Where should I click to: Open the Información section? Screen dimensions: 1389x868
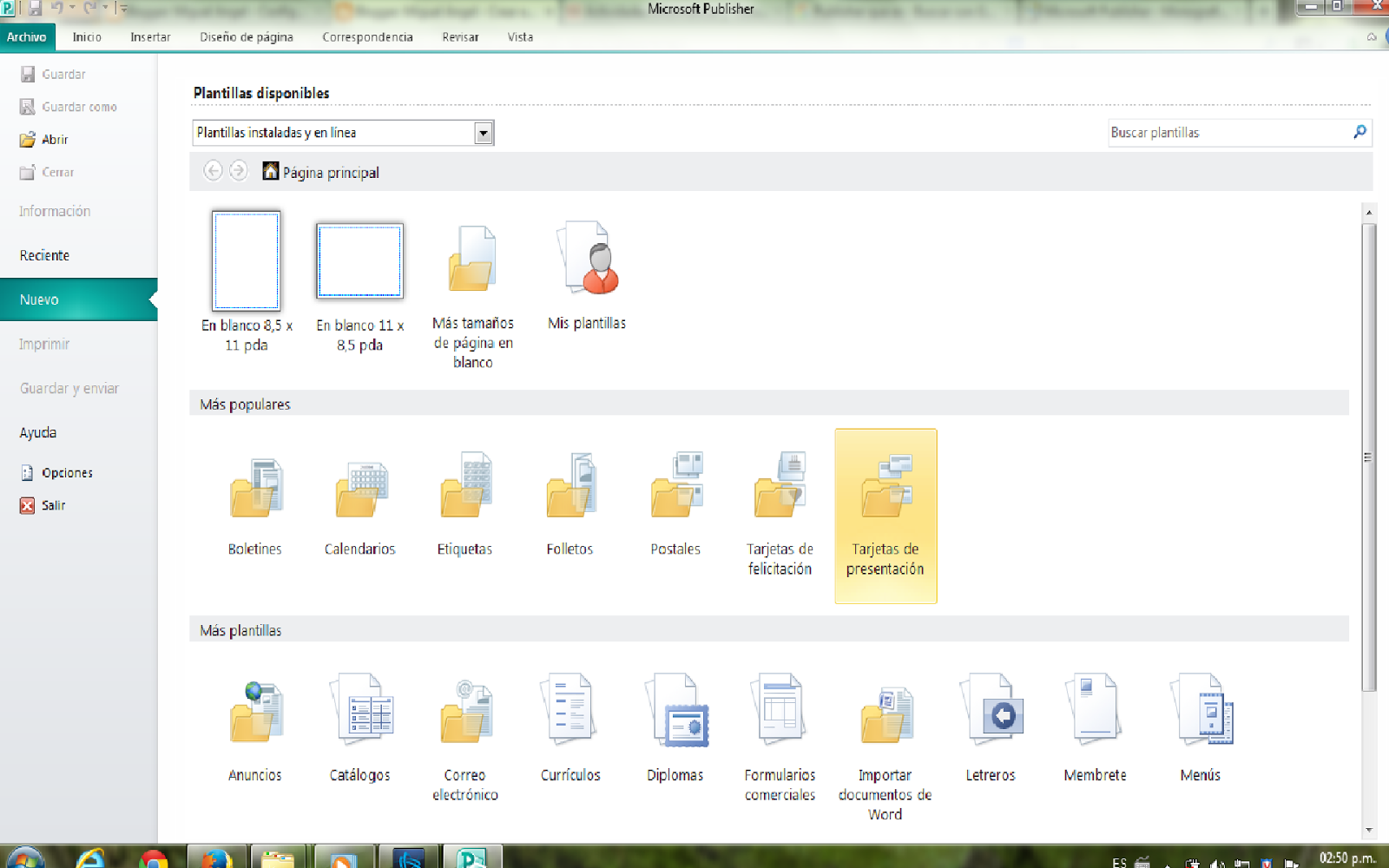pos(55,211)
